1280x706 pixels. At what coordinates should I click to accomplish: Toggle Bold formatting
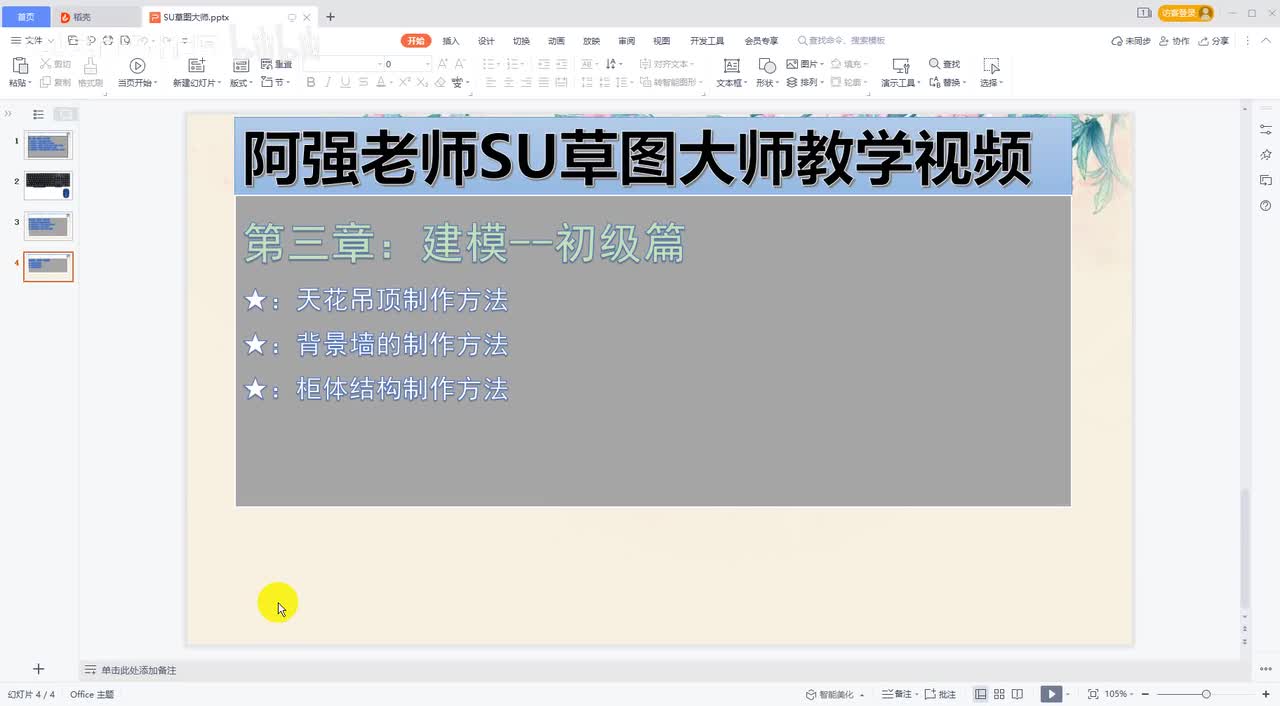(x=311, y=83)
